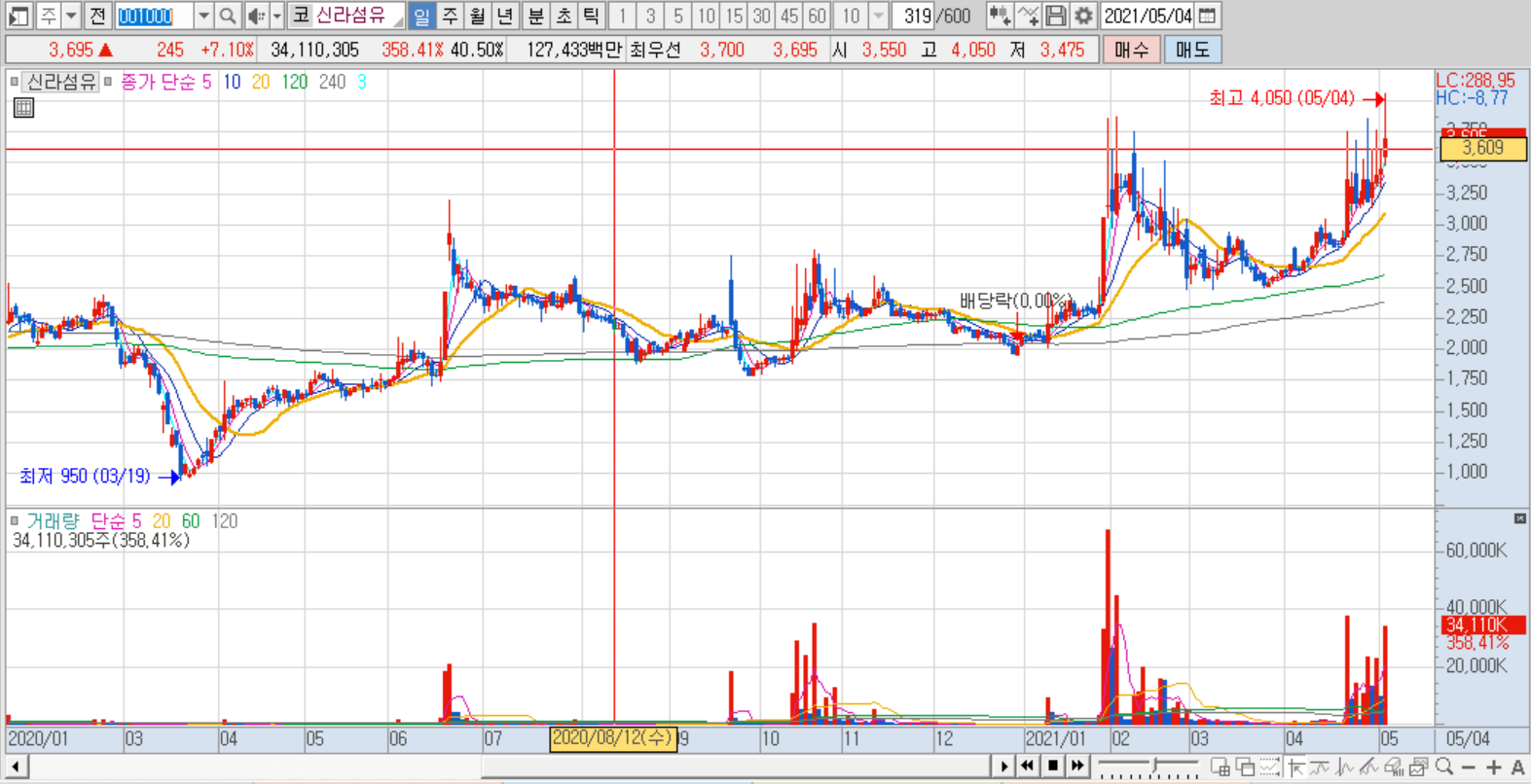Select yearly '년' period toggle

click(505, 16)
